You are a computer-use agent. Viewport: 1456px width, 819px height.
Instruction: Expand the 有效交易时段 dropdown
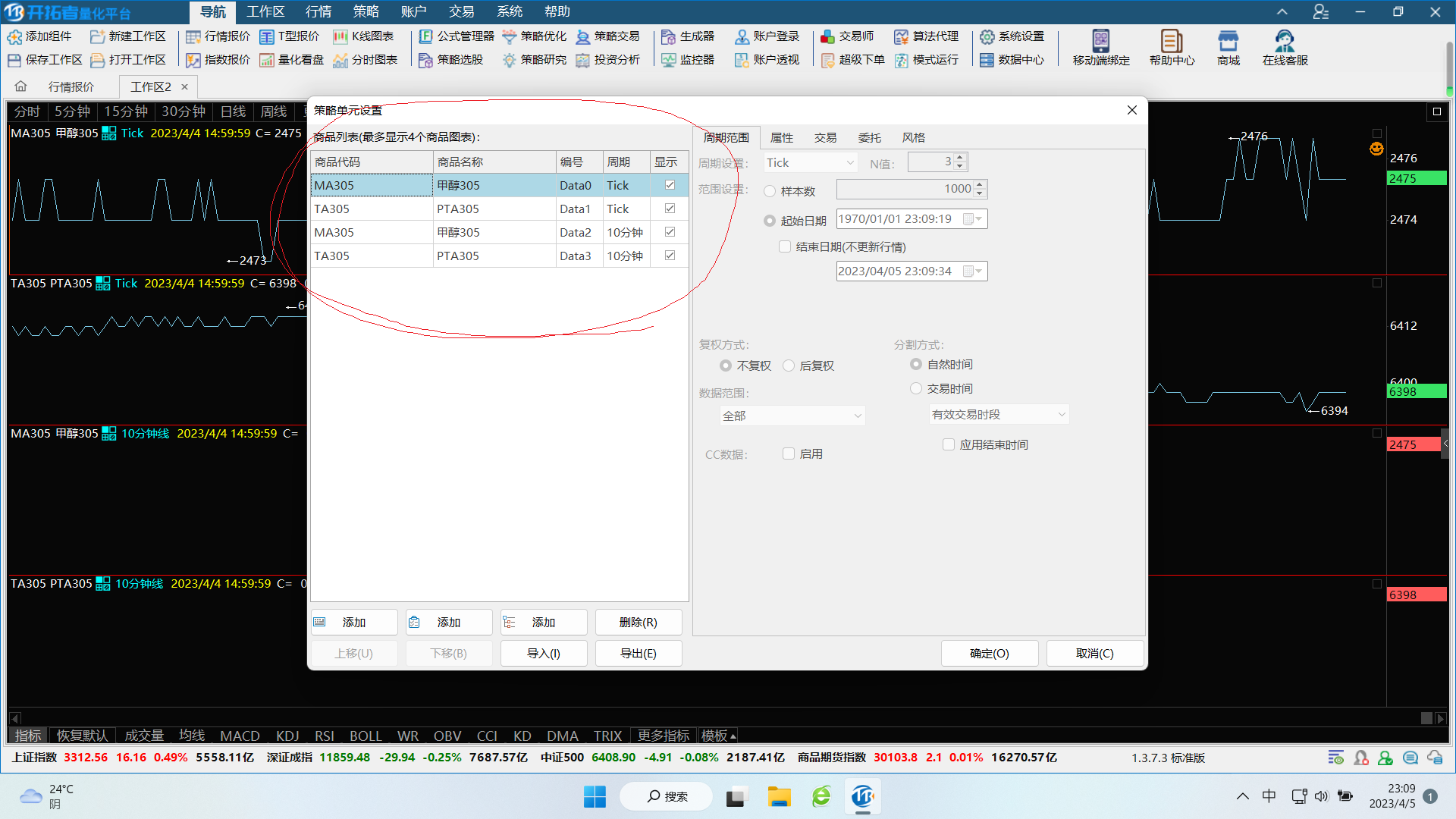(1061, 415)
